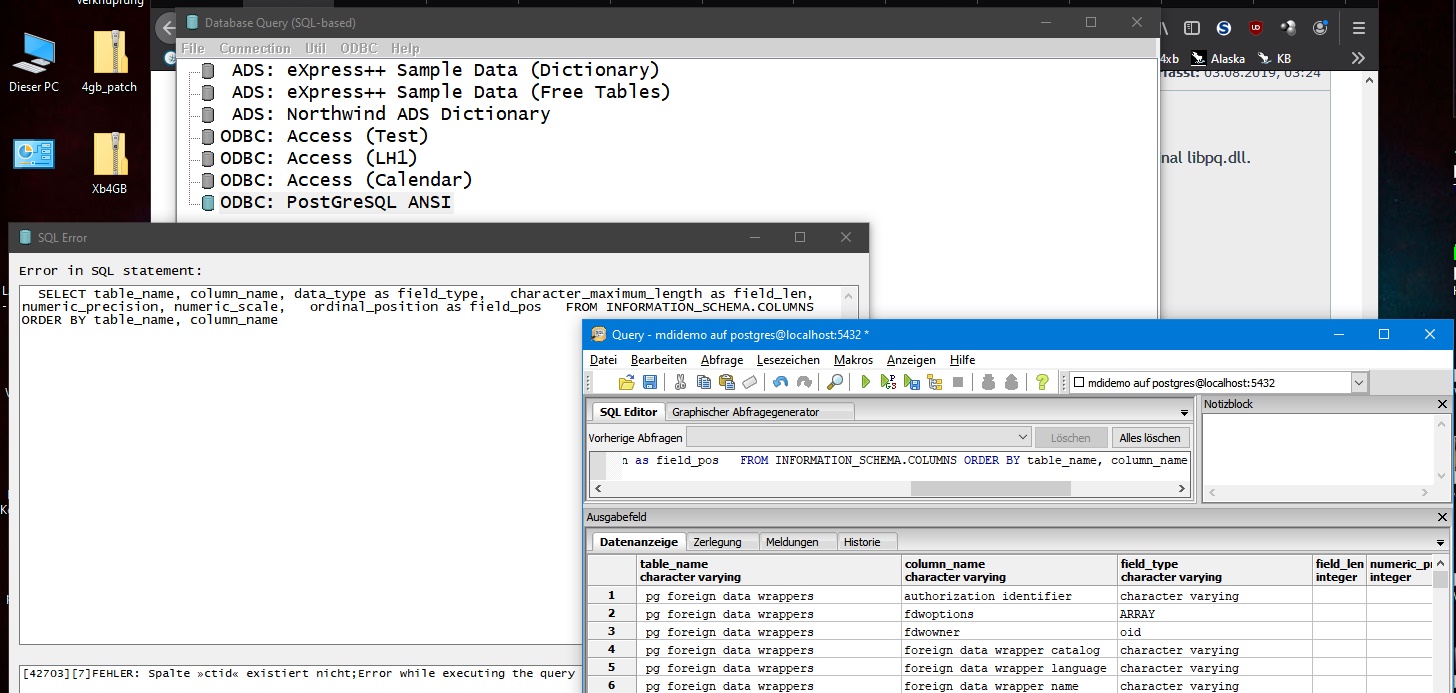Open the File menu in Database Query
This screenshot has height=693, width=1456.
193,48
